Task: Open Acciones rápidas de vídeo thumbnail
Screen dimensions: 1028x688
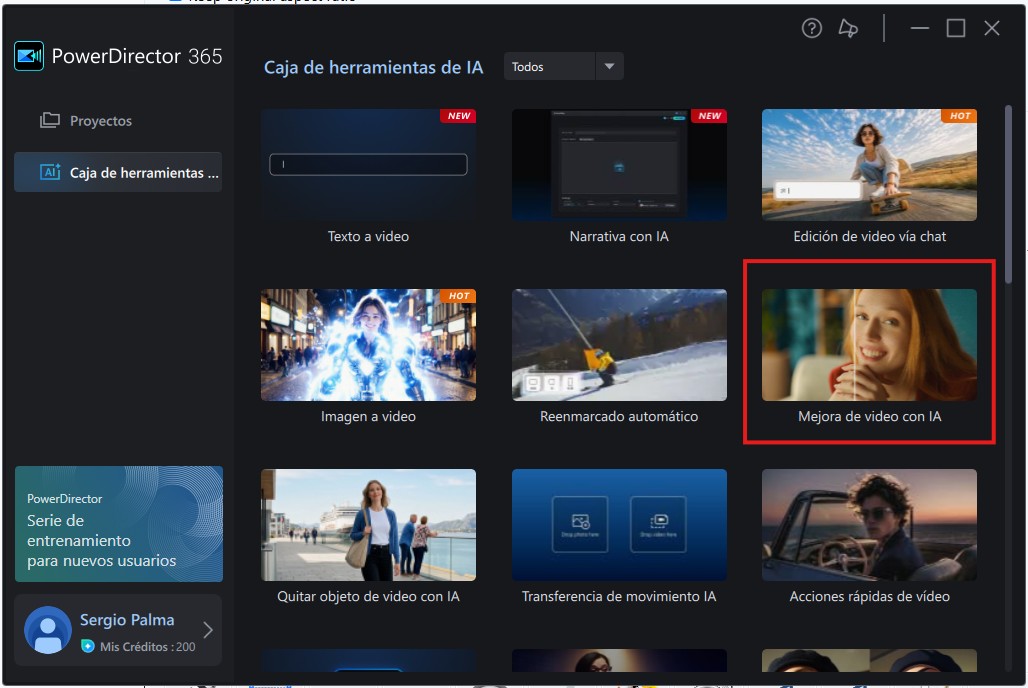Action: [869, 525]
